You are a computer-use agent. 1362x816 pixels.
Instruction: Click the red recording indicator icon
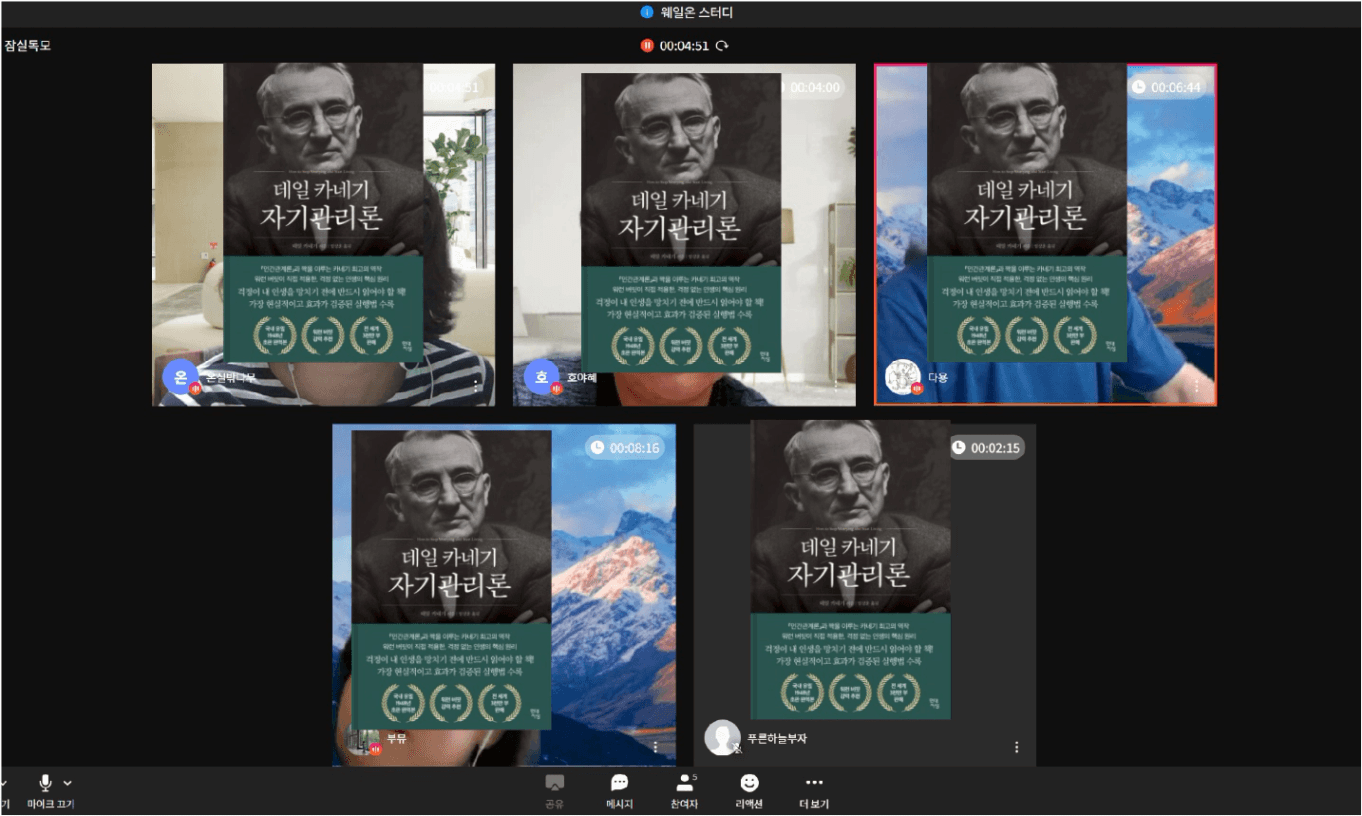(647, 45)
